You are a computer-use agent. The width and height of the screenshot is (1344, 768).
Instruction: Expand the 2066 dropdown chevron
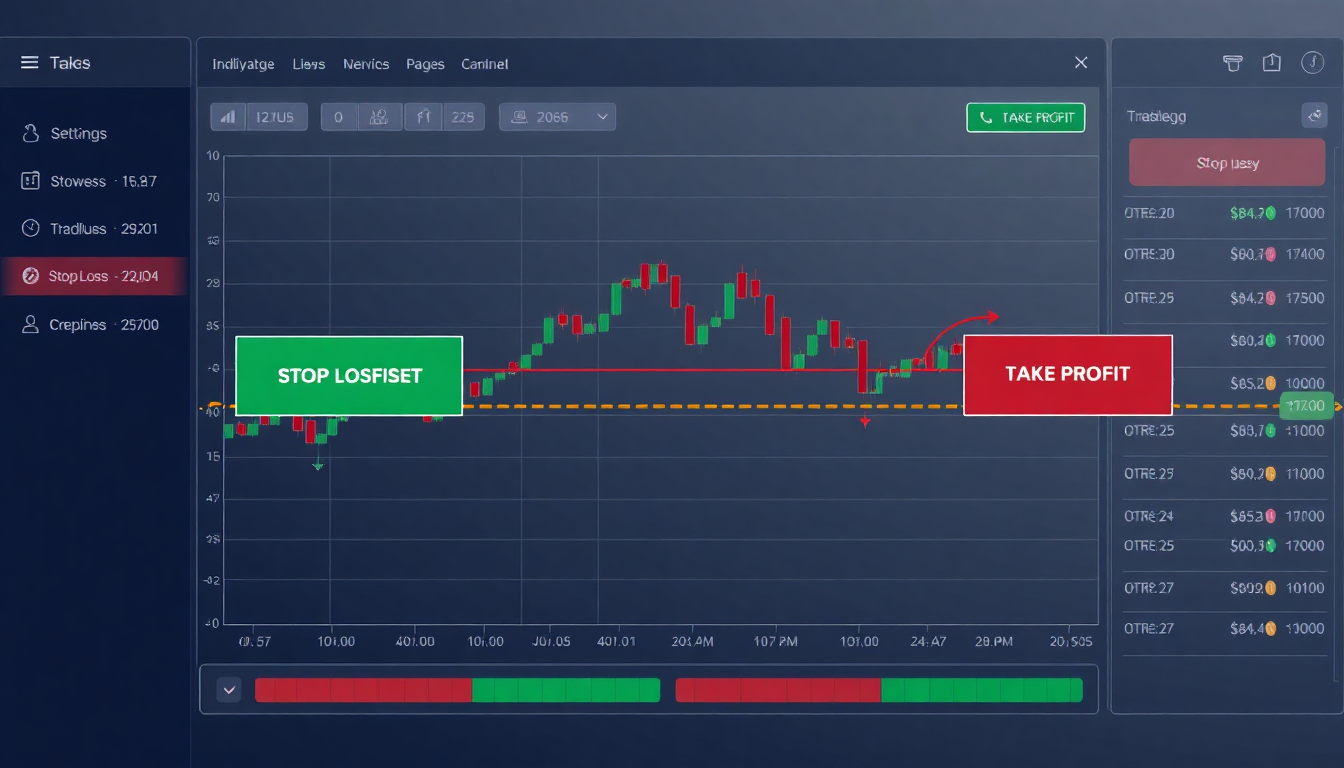point(602,117)
